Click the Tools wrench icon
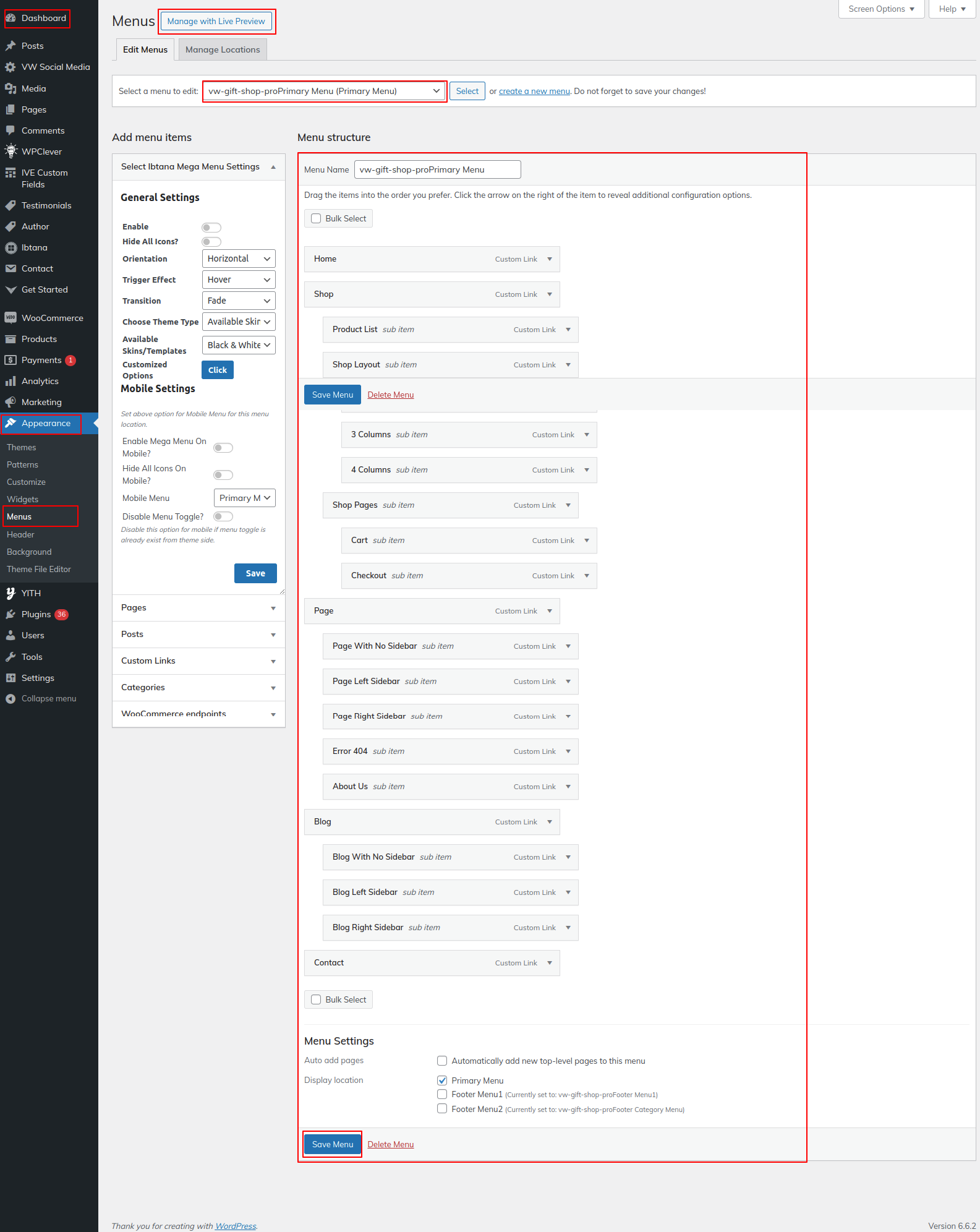 tap(11, 657)
